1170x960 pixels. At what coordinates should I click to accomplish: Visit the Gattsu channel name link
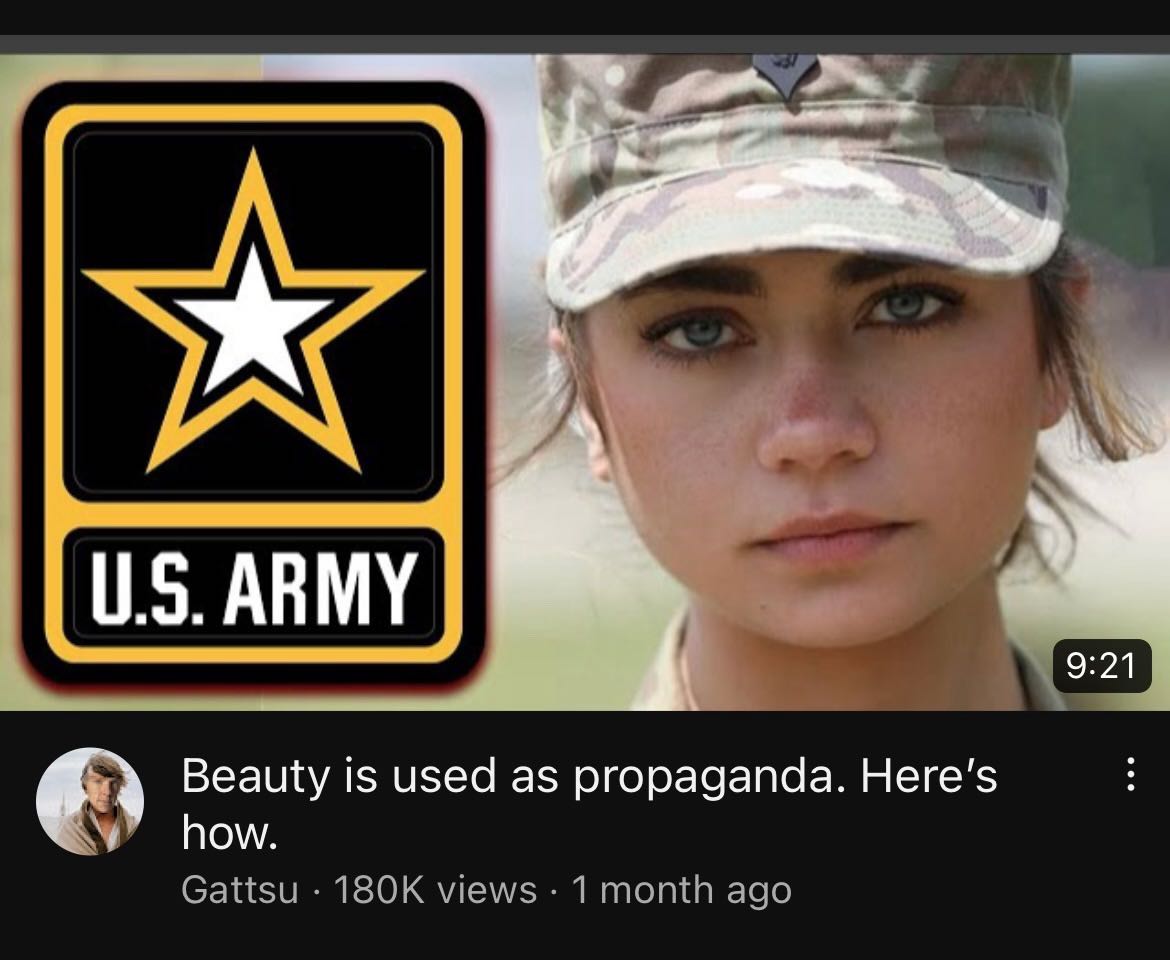[x=240, y=890]
